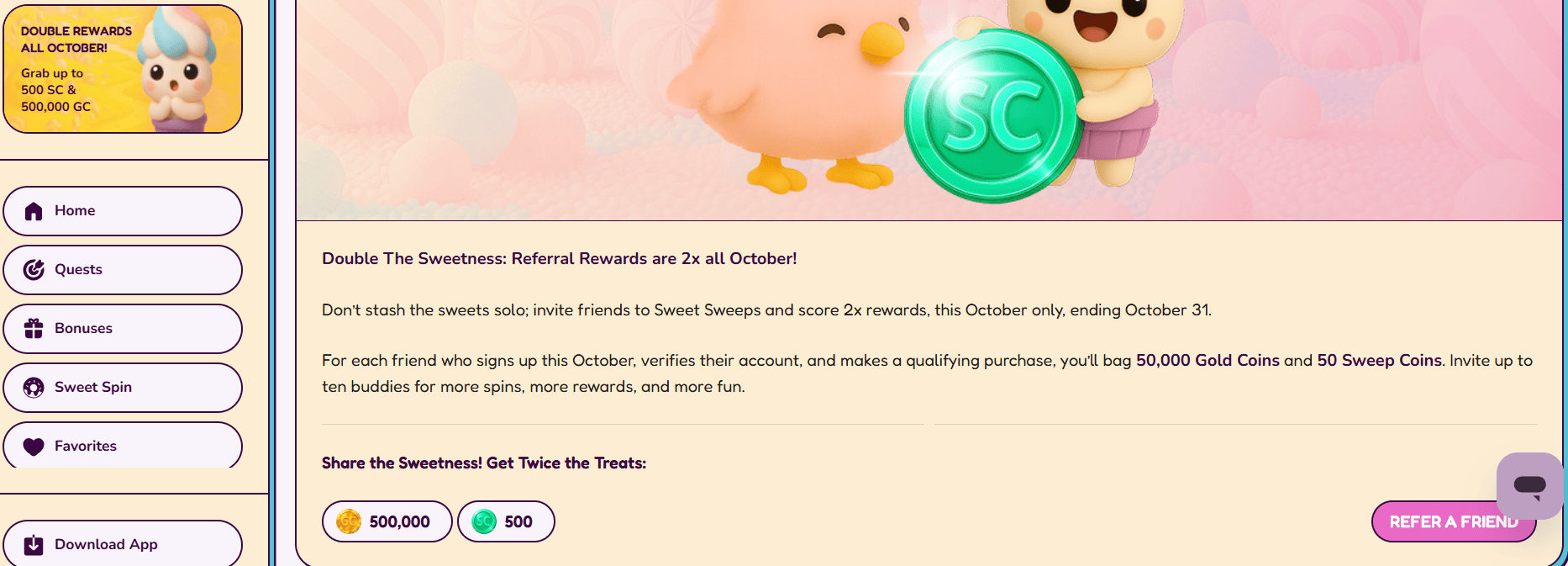Click the Quests target icon
Viewport: 1568px width, 566px height.
(x=32, y=269)
